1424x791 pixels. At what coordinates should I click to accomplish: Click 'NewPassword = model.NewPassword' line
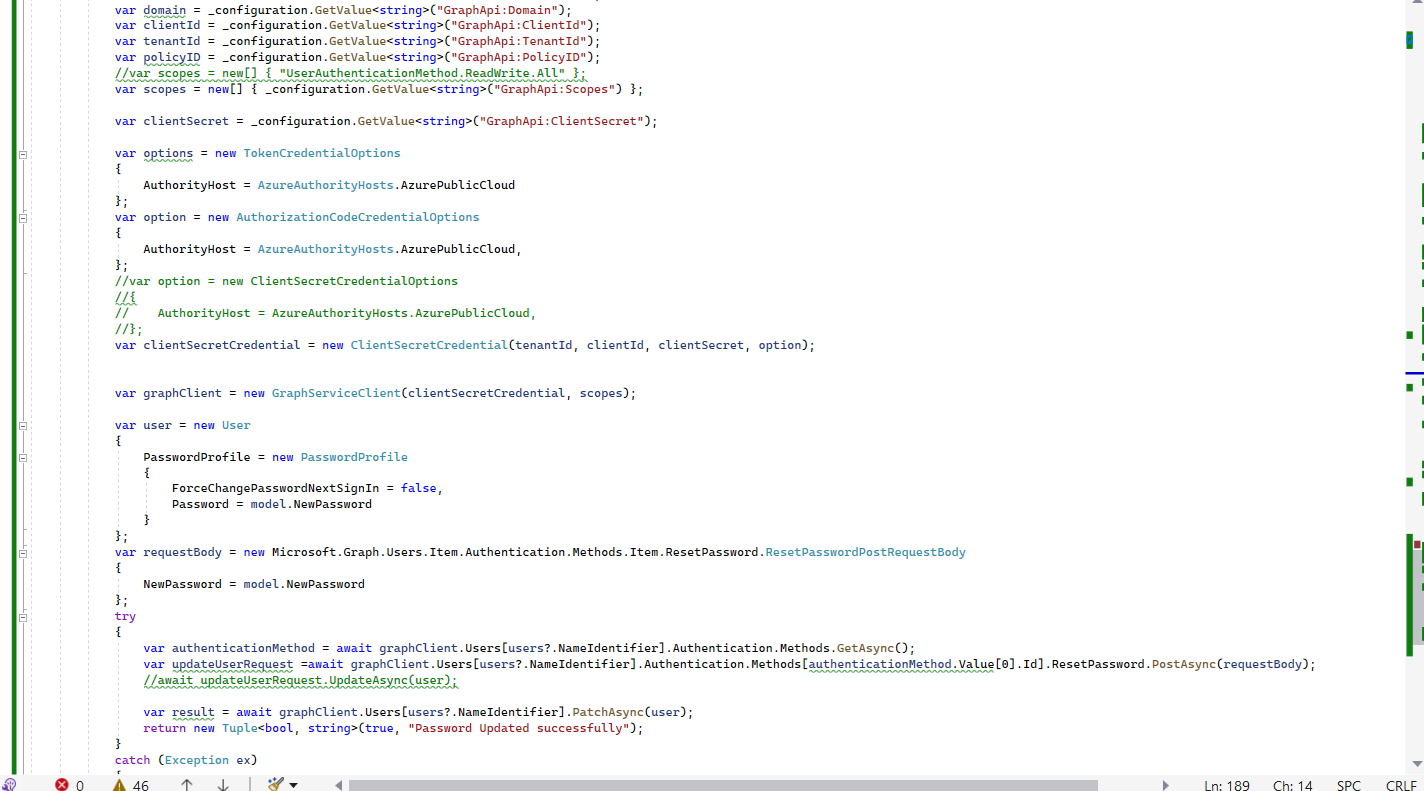coord(254,584)
